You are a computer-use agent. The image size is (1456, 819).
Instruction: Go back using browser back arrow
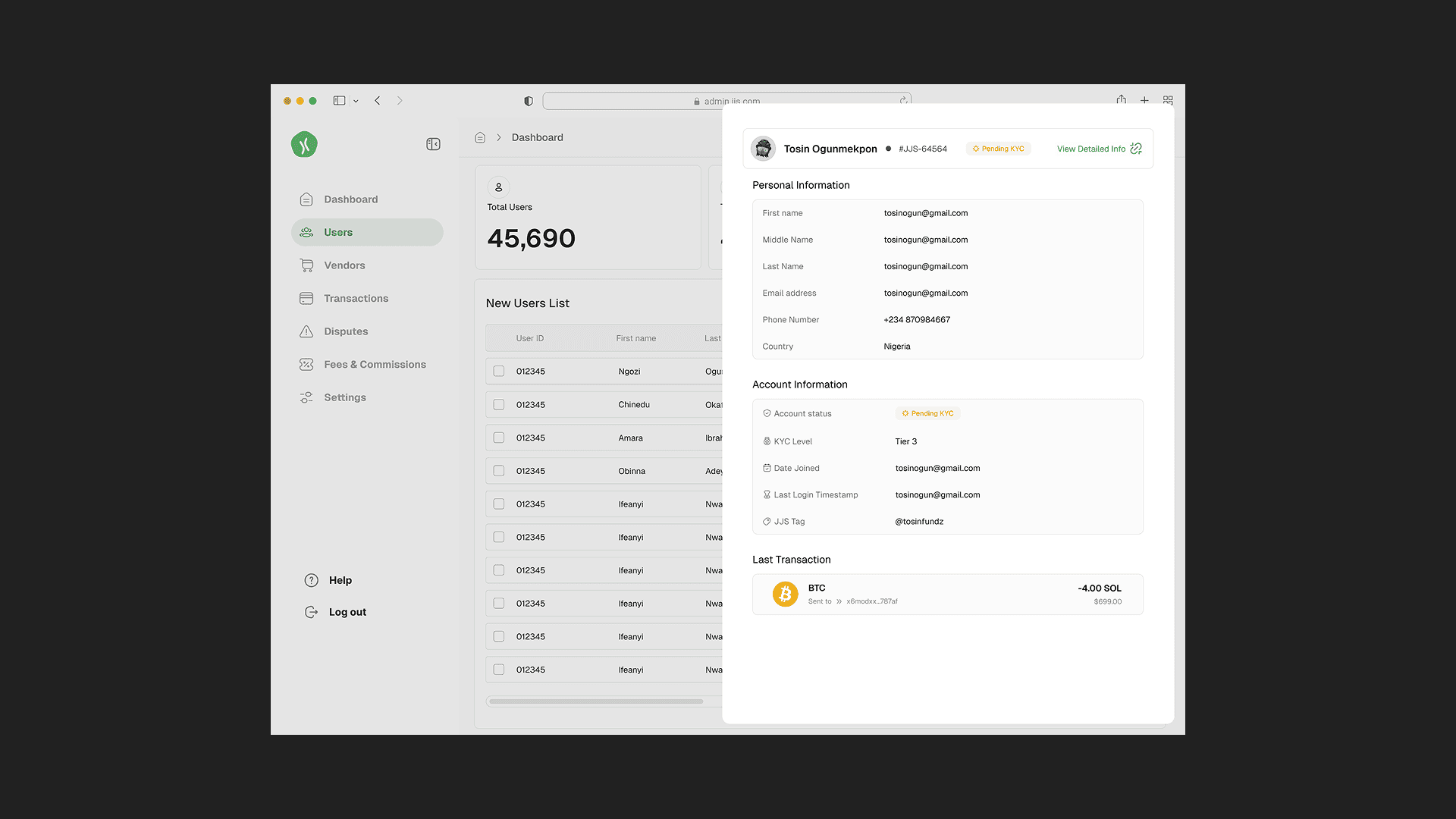(377, 100)
